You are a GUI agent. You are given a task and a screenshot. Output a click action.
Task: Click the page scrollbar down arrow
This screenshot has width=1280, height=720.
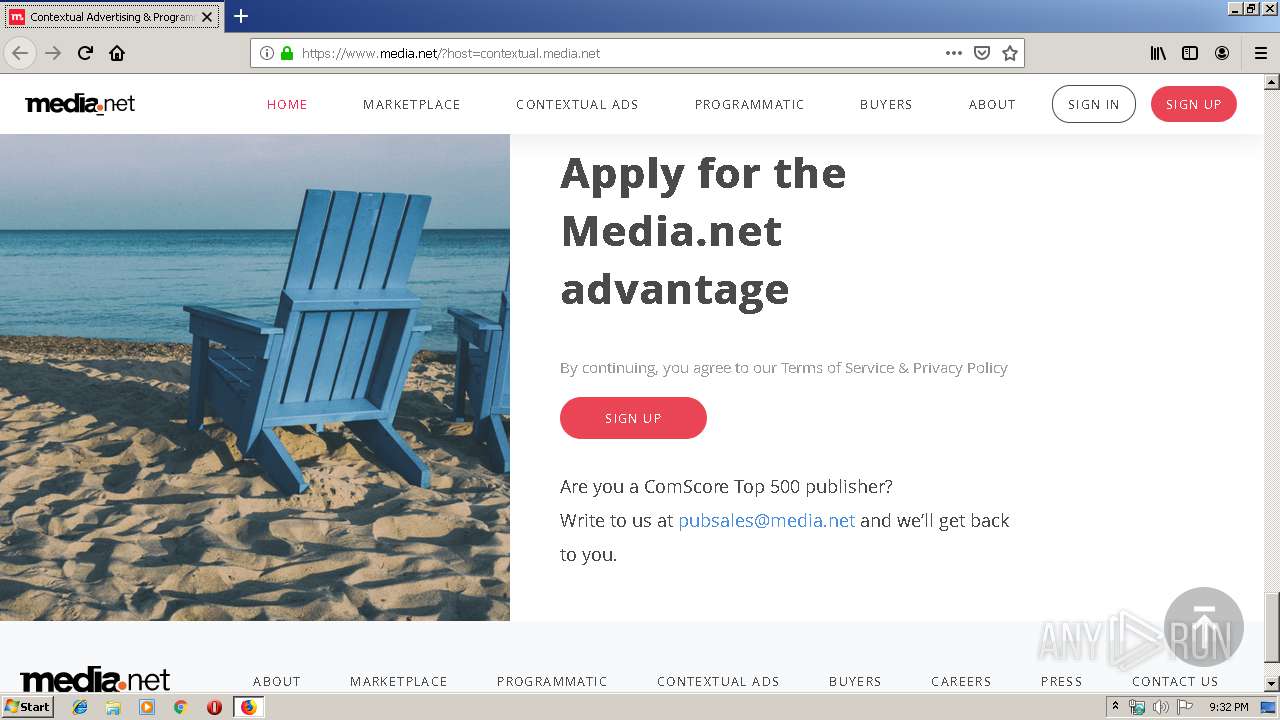(x=1272, y=684)
